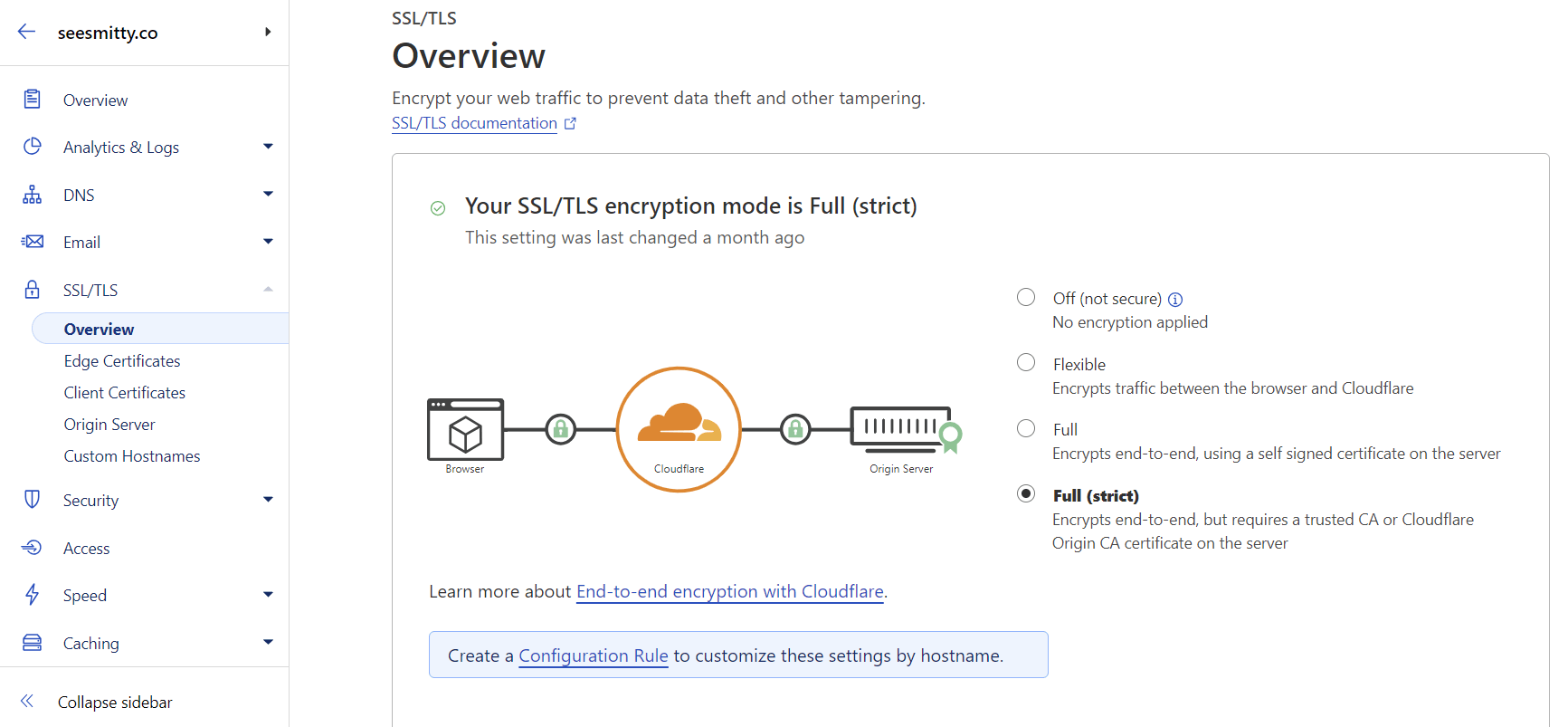This screenshot has width=1568, height=727.
Task: Click the Browser window diagram icon
Action: [x=465, y=429]
